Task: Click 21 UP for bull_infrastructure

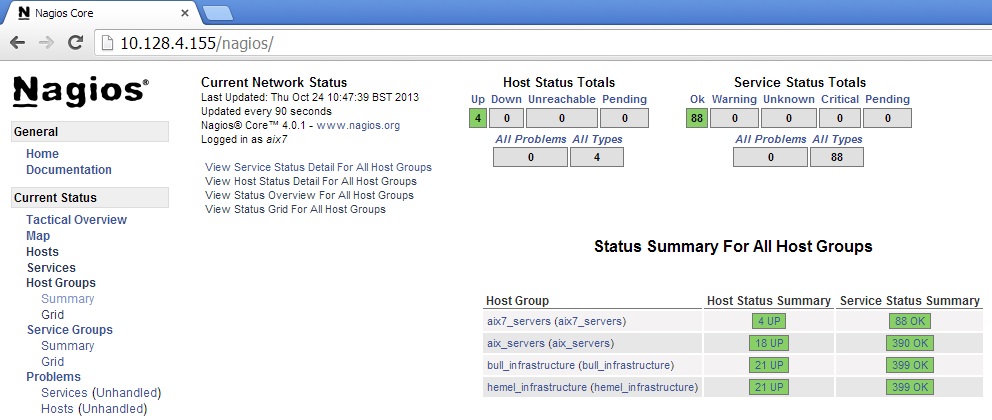Action: tap(769, 365)
